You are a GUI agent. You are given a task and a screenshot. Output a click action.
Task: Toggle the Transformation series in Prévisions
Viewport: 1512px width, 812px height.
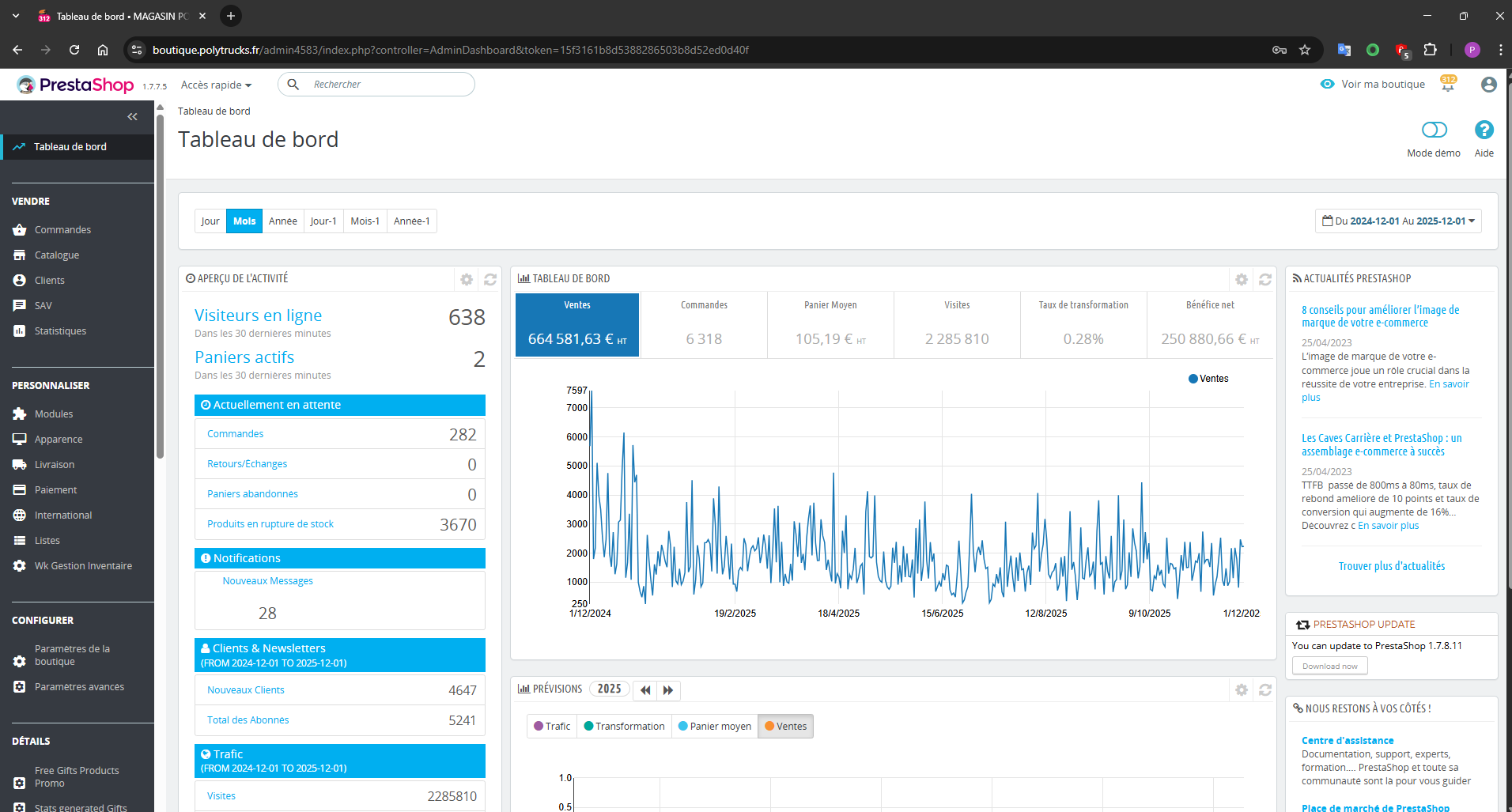624,727
